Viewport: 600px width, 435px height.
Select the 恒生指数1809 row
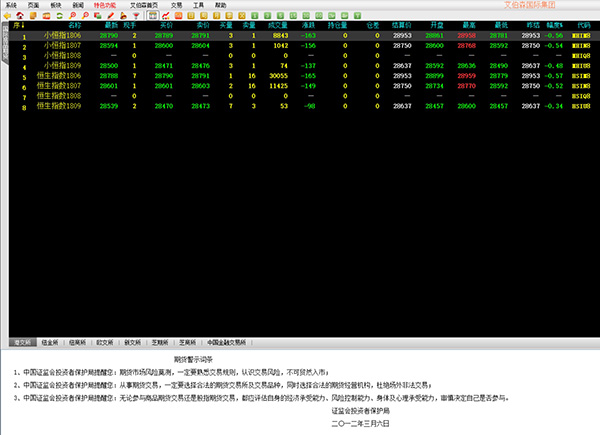[304, 106]
